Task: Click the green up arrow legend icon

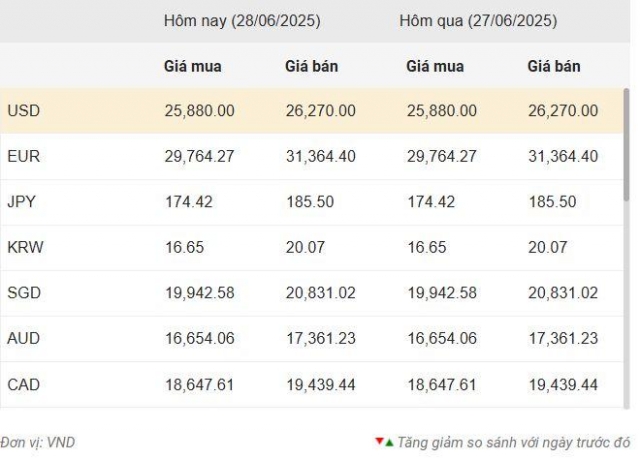Action: [x=389, y=443]
